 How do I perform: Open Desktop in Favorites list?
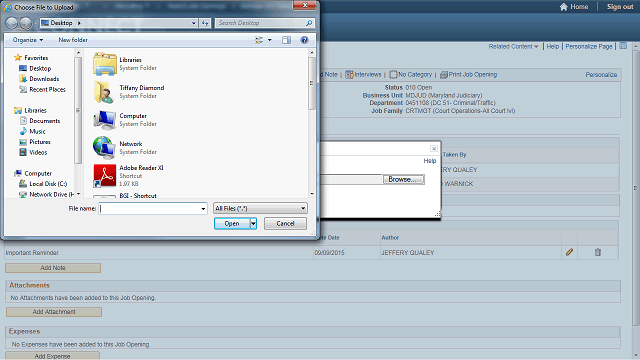40,69
